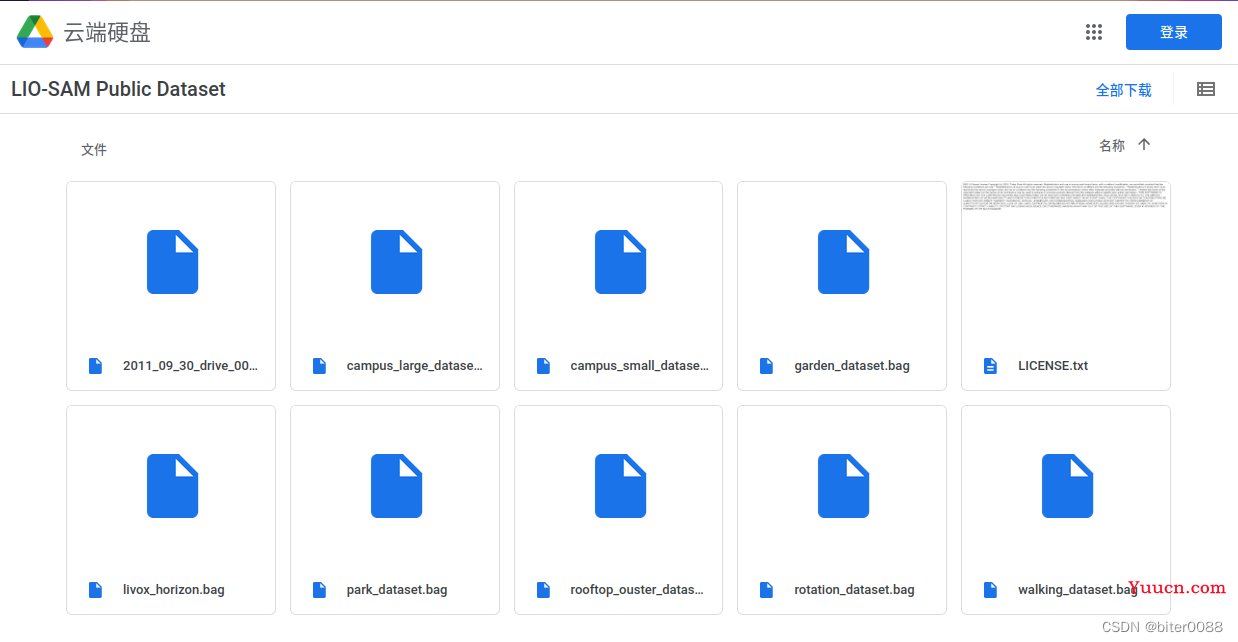The width and height of the screenshot is (1238, 642).
Task: Select the file name rooftop_ouster_datas...
Action: click(x=637, y=590)
